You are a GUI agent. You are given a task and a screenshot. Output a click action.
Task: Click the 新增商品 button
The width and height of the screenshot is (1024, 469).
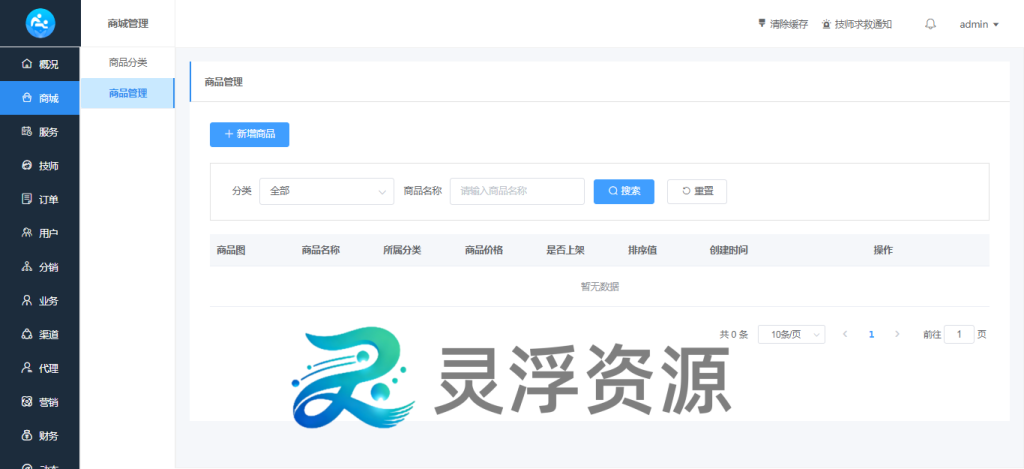pyautogui.click(x=249, y=135)
